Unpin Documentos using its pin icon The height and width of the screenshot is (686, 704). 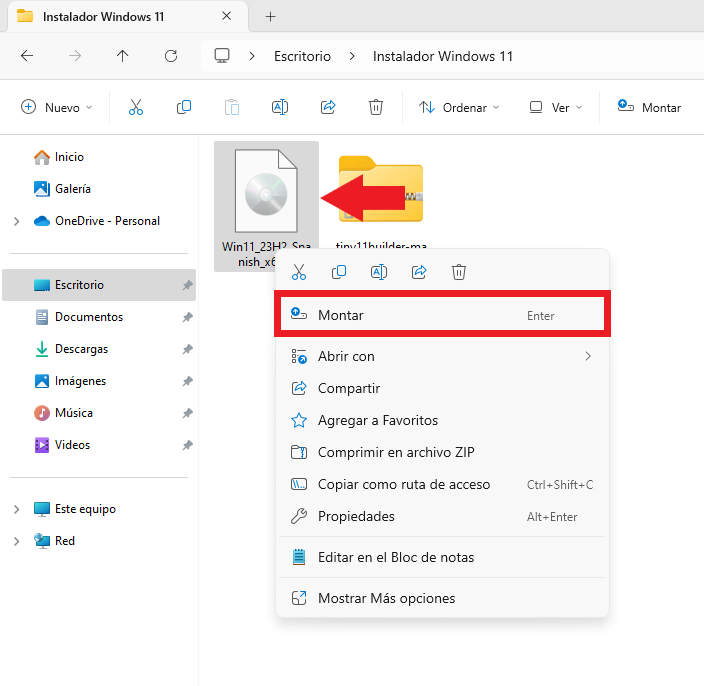(x=187, y=317)
